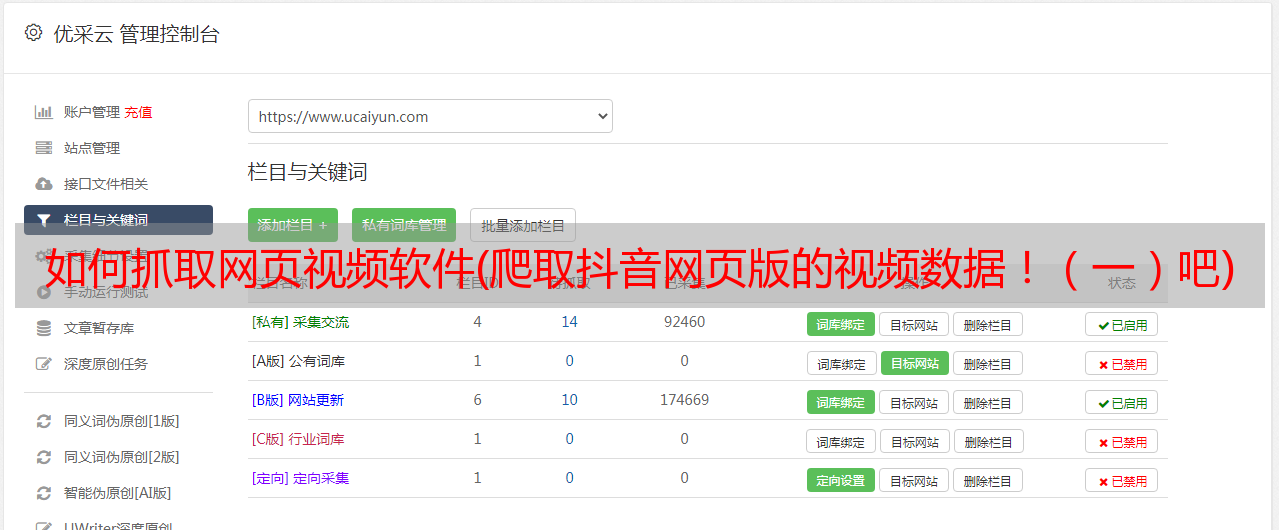Click the refresh icon for 同义词伪原创[2版]

pyautogui.click(x=43, y=457)
